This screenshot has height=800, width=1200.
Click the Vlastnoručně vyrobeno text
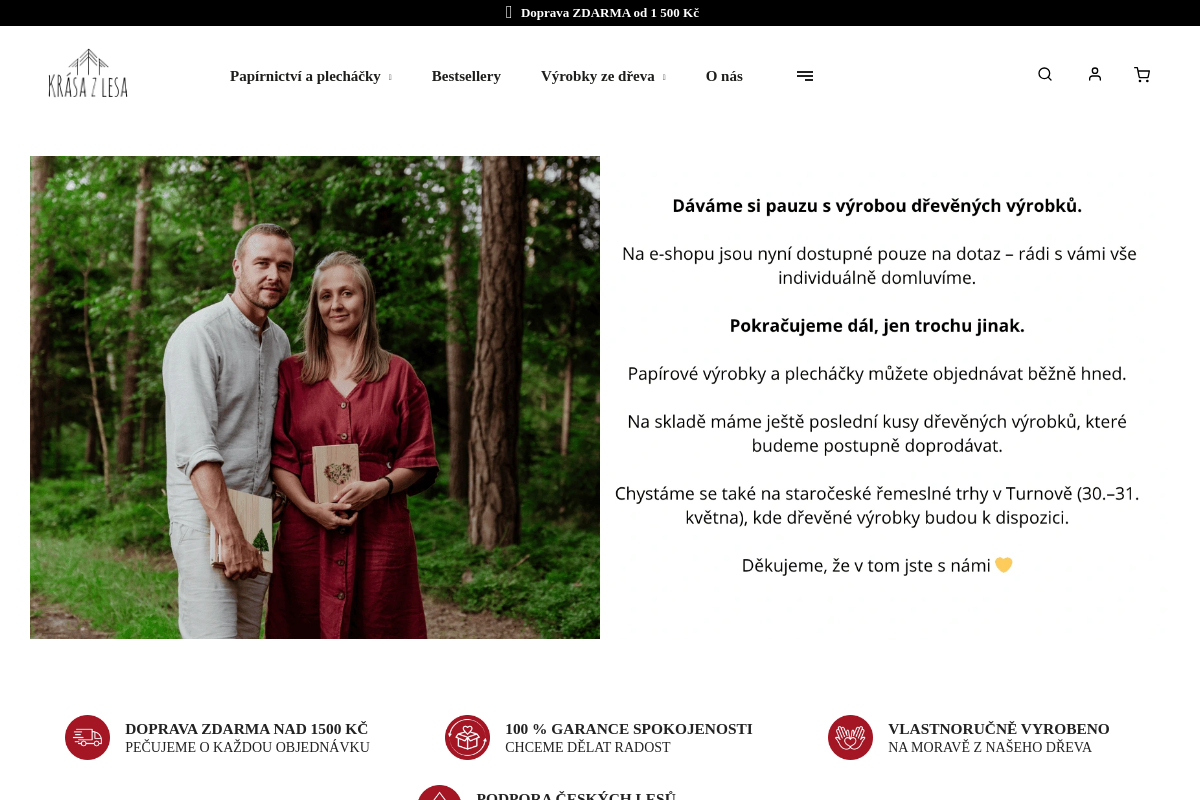pyautogui.click(x=999, y=729)
